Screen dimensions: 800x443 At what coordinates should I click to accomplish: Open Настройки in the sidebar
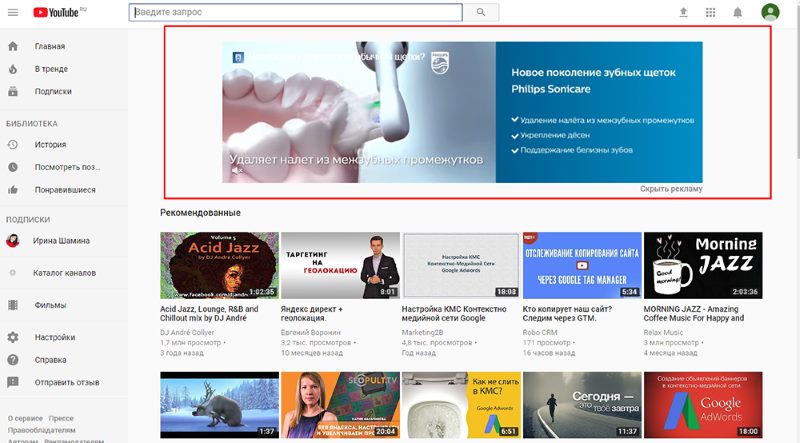pyautogui.click(x=55, y=337)
